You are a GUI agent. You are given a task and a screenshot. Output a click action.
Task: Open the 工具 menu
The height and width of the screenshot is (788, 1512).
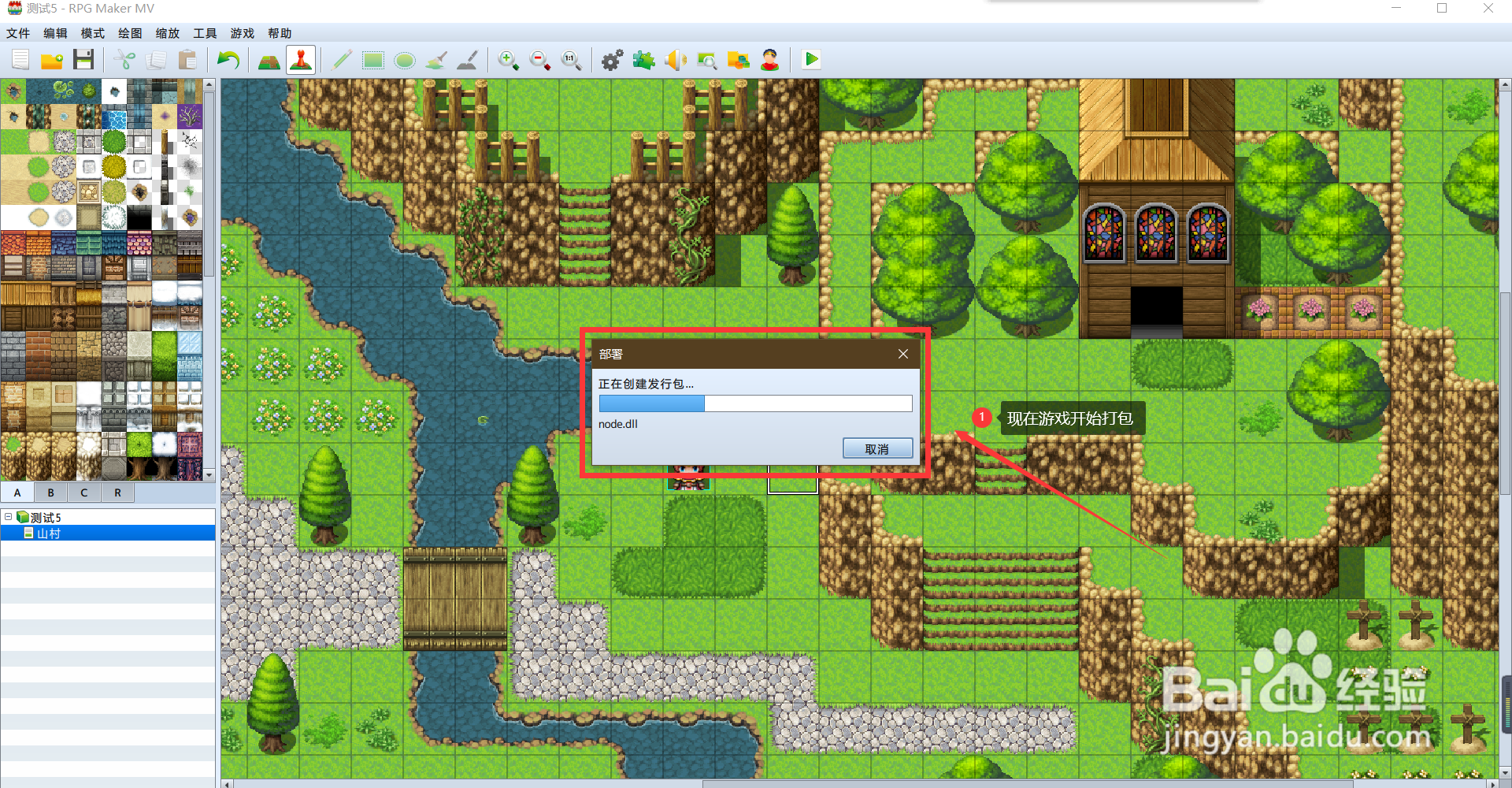pyautogui.click(x=205, y=33)
